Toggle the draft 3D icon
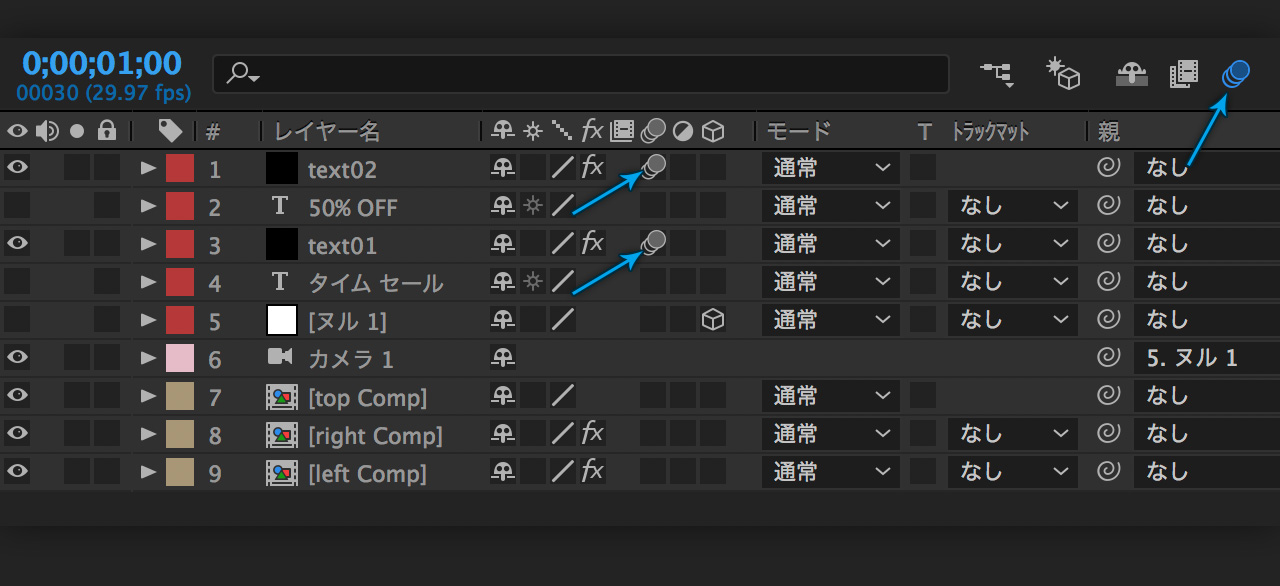This screenshot has height=586, width=1280. pos(1063,73)
